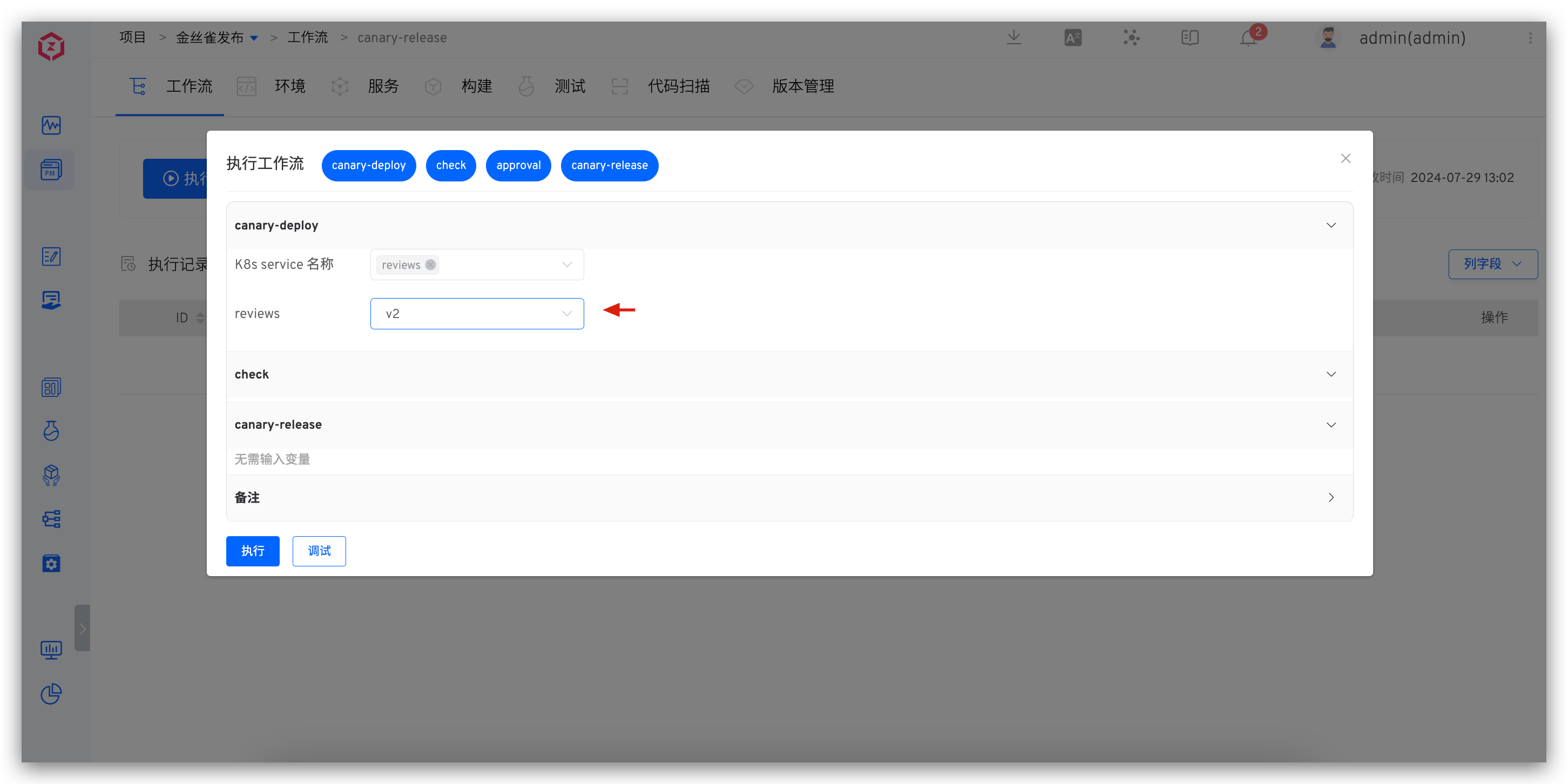Select the approval stage pill
1568x784 pixels.
(x=518, y=166)
